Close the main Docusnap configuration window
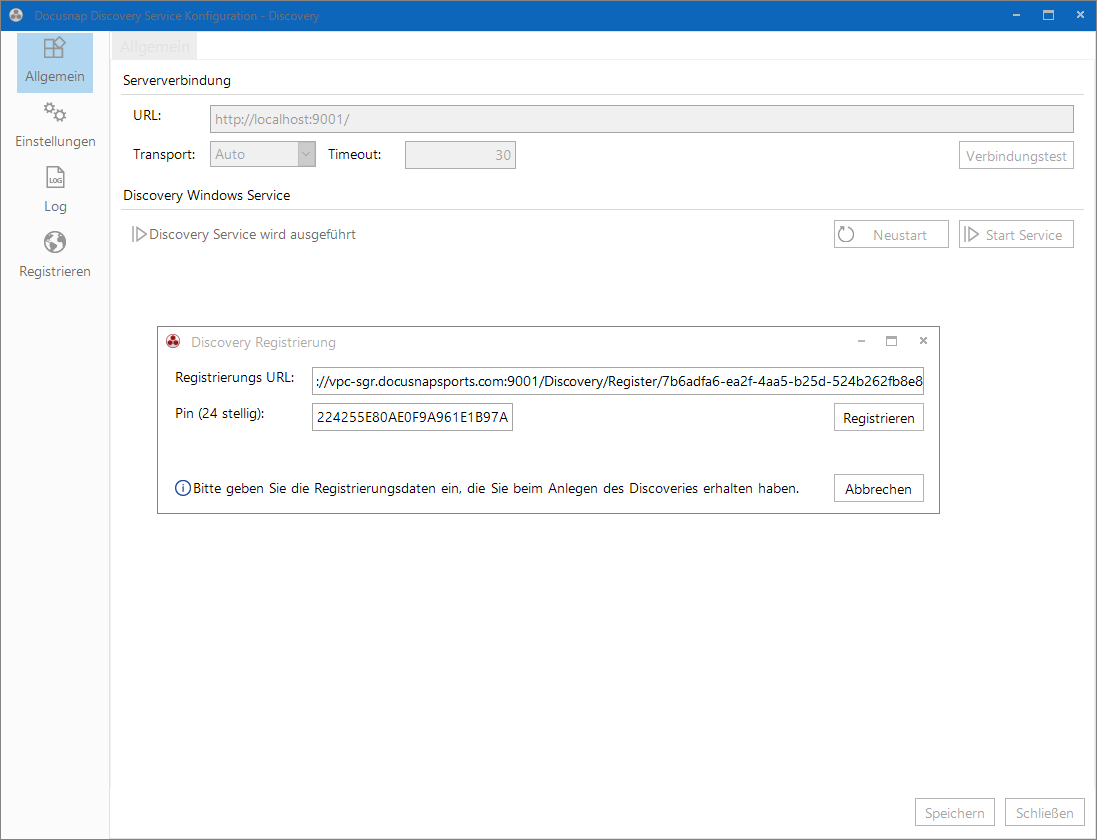 1080,15
